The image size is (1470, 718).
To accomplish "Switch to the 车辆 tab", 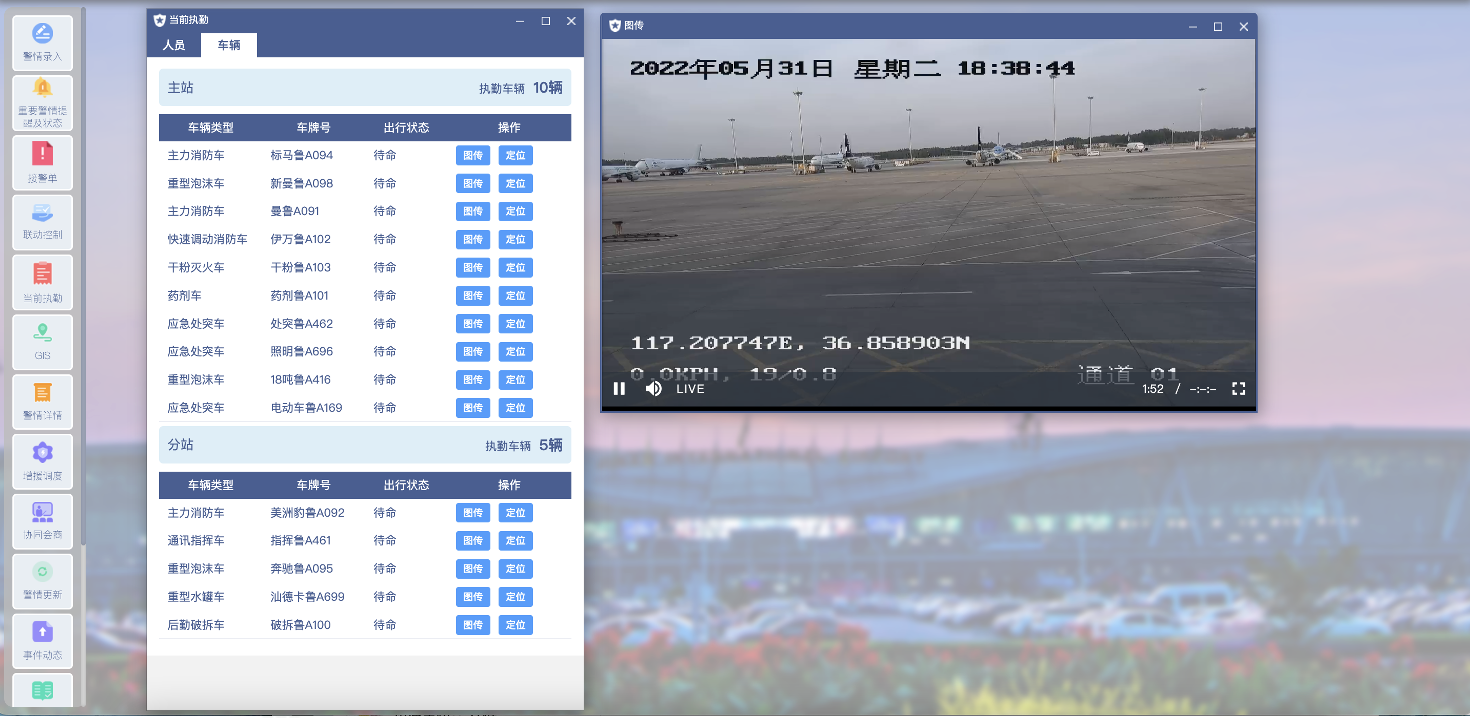I will (229, 45).
